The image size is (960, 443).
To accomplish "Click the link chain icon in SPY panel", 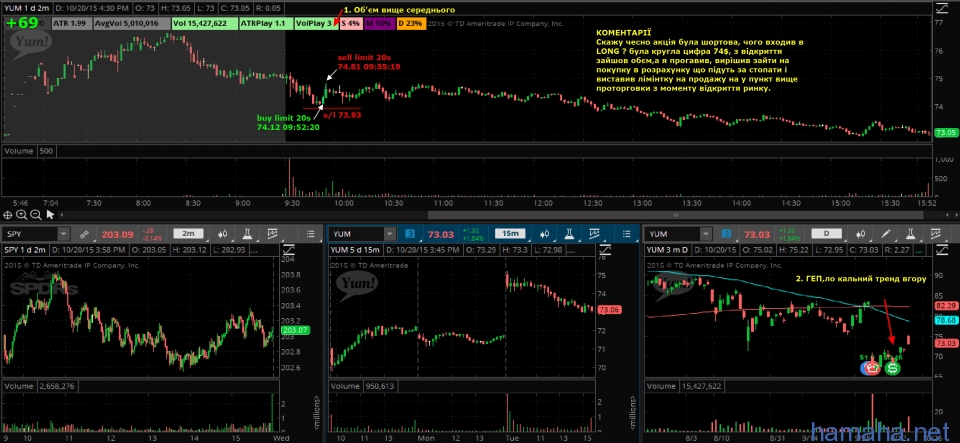I will 85,234.
